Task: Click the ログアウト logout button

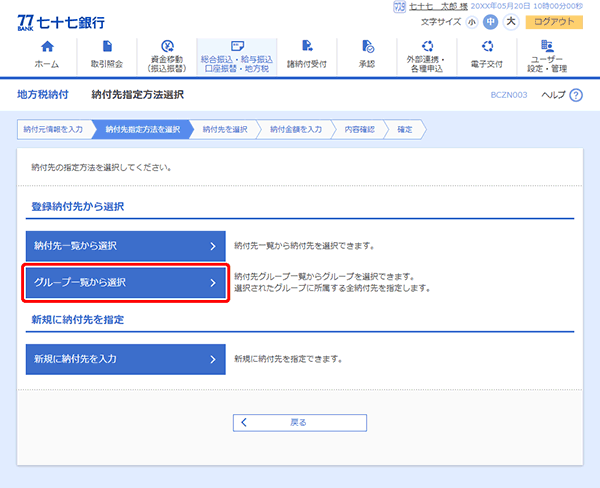Action: [554, 22]
